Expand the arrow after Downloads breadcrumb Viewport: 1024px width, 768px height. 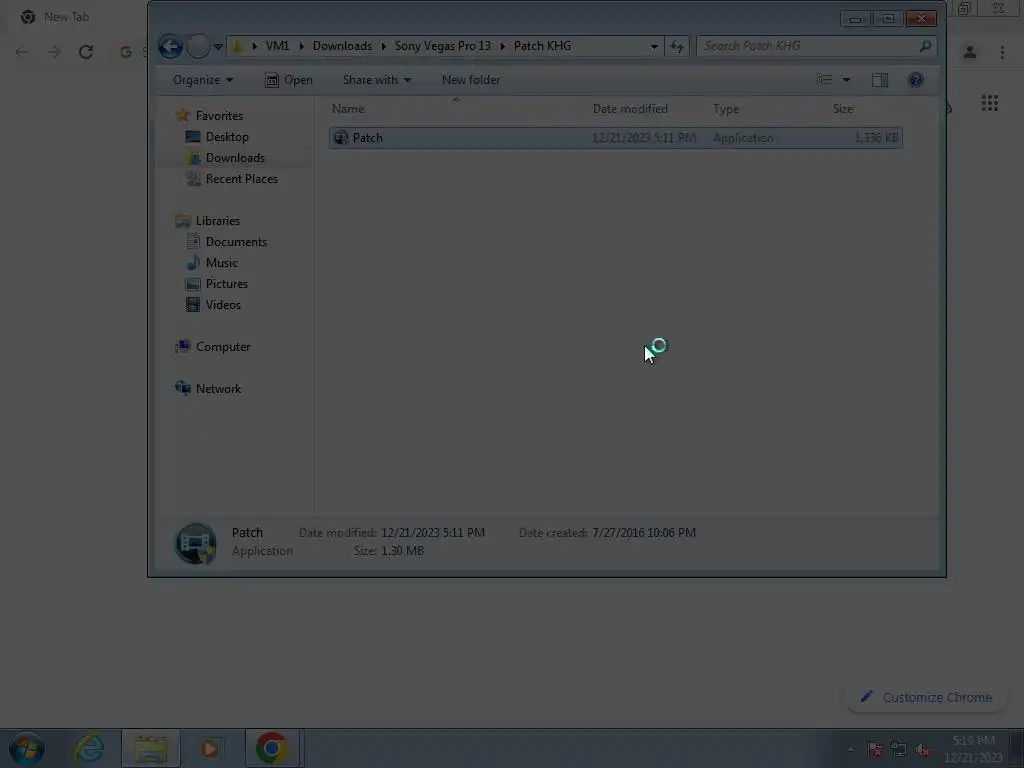[x=383, y=46]
